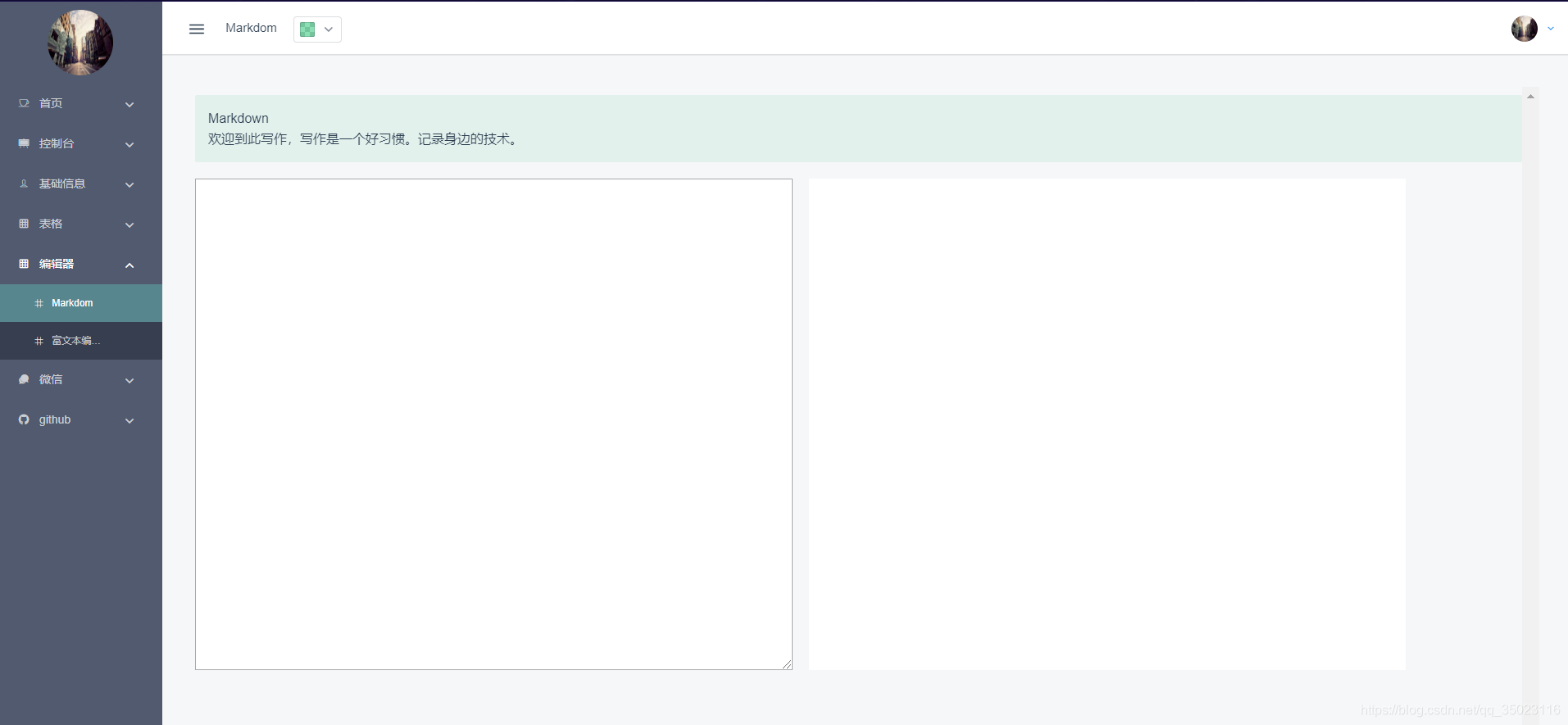The image size is (1568, 725).
Task: Open the github menu item
Action: pyautogui.click(x=81, y=419)
